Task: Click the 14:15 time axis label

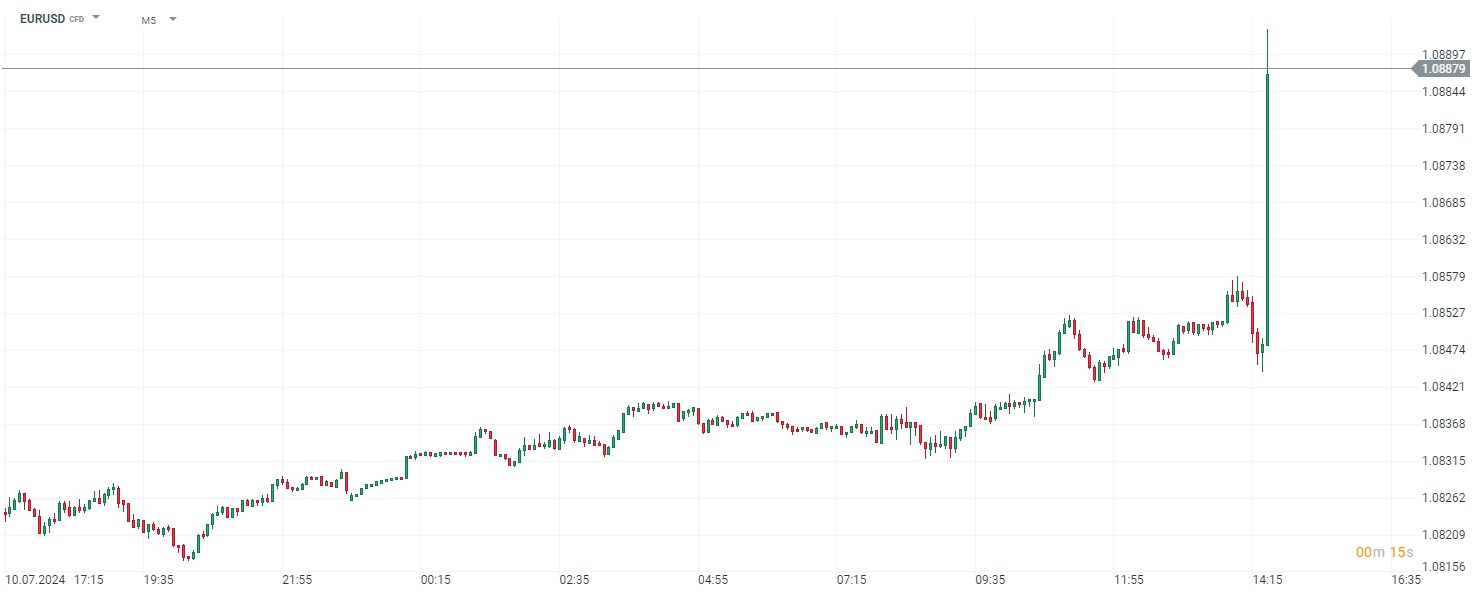Action: (1267, 580)
